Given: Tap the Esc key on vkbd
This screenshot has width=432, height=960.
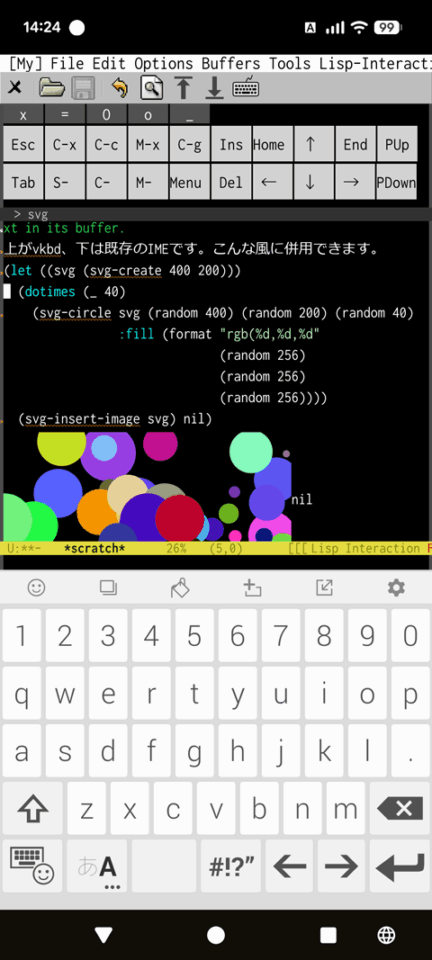Looking at the screenshot, I should click(23, 144).
